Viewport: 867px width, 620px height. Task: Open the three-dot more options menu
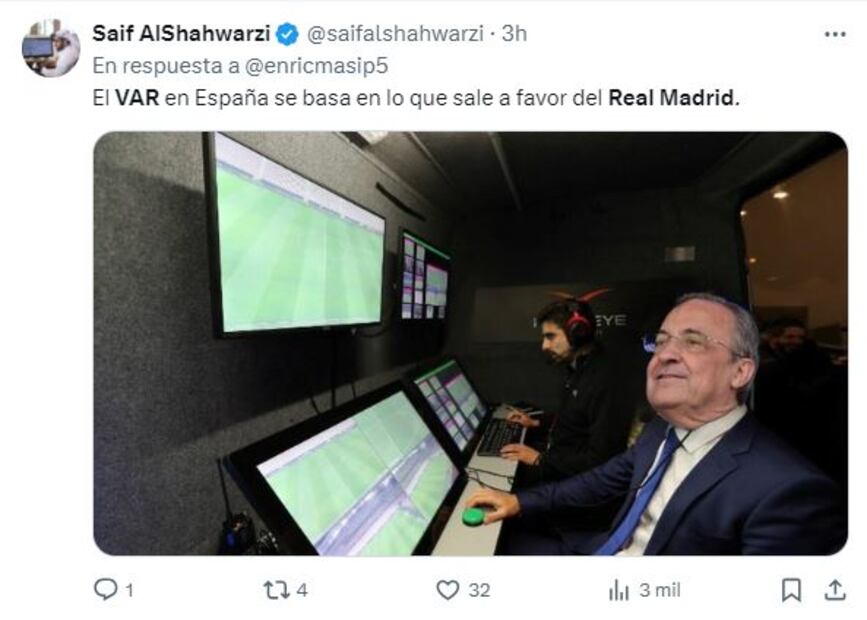coord(835,34)
